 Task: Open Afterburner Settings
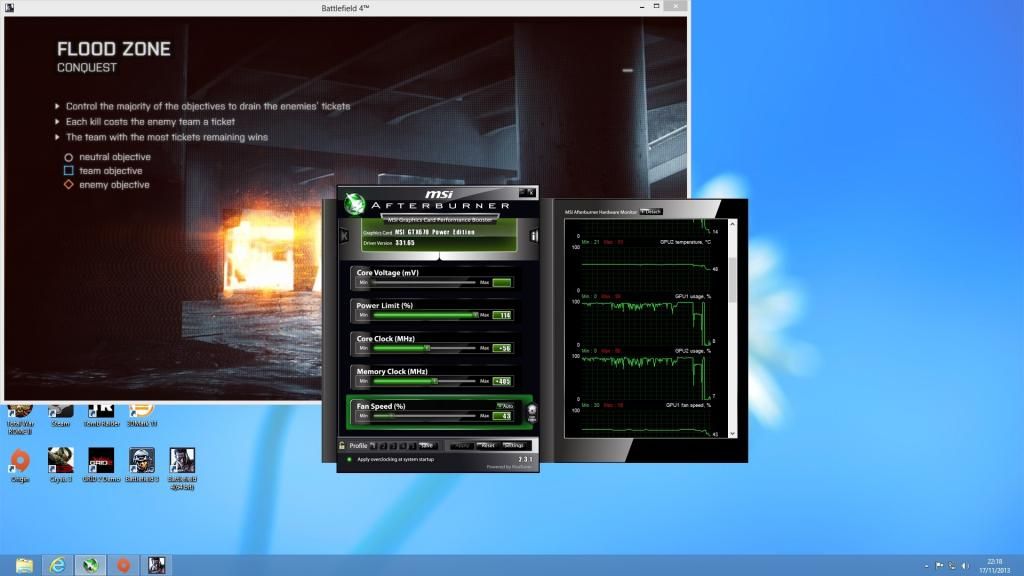click(514, 445)
